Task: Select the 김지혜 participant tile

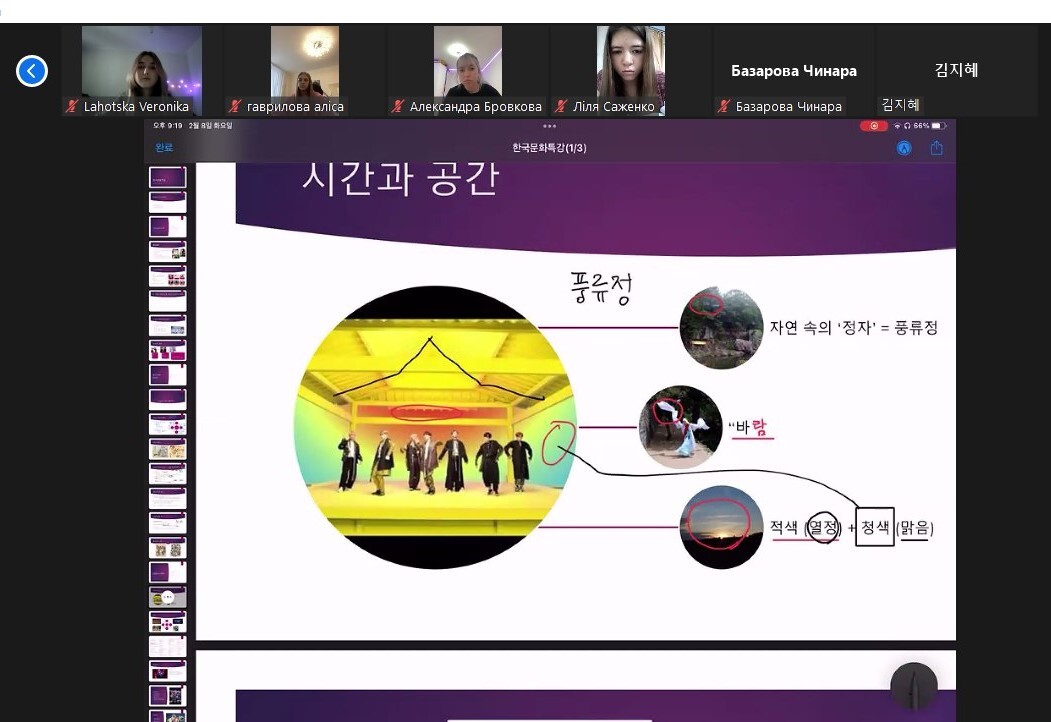Action: (x=956, y=70)
